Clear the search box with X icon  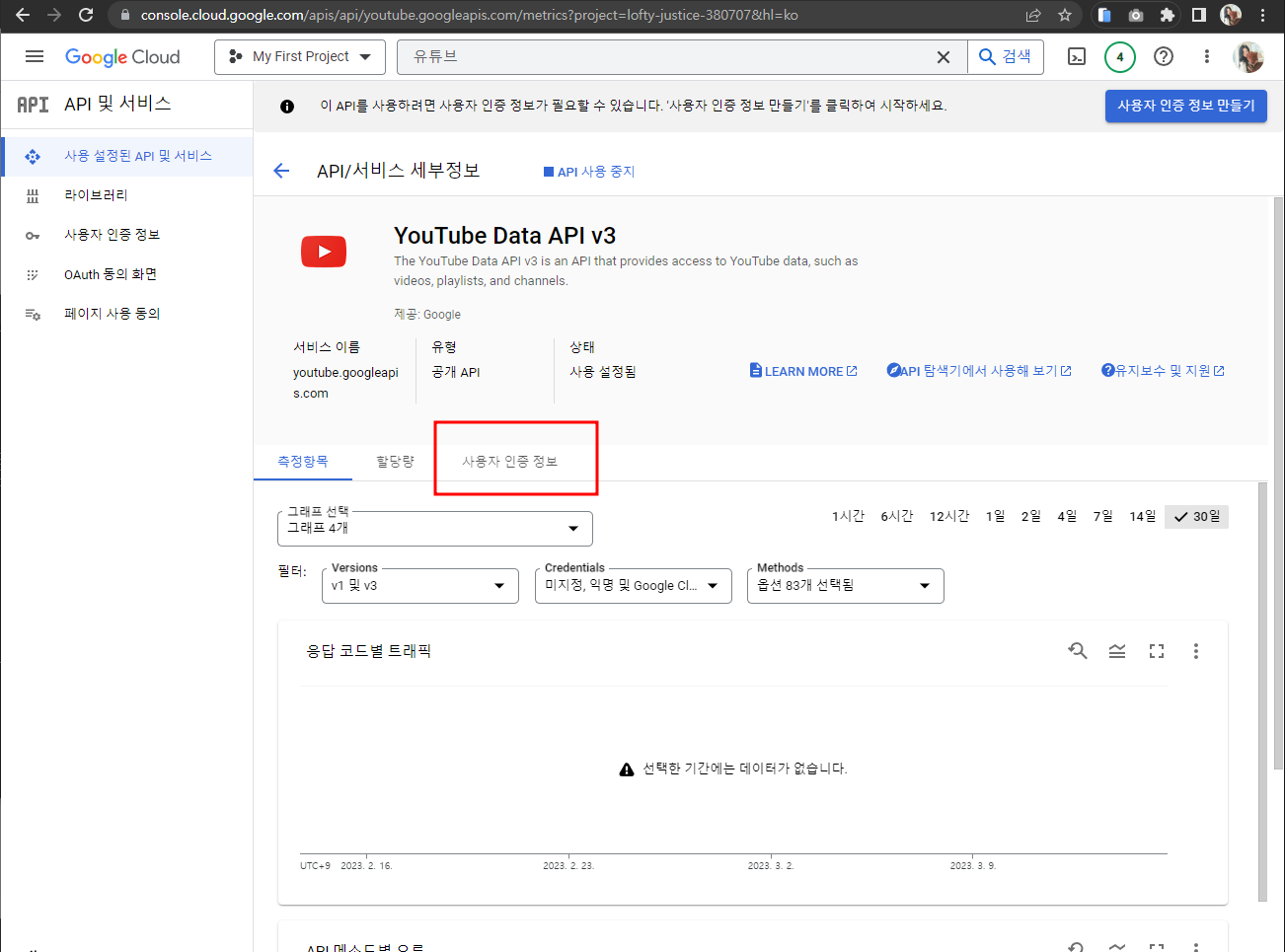click(944, 57)
